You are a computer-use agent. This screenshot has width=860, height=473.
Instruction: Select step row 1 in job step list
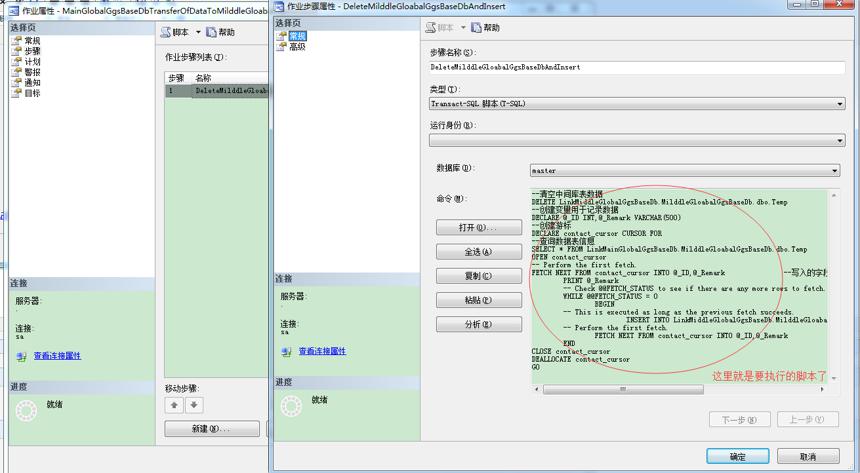(x=217, y=91)
